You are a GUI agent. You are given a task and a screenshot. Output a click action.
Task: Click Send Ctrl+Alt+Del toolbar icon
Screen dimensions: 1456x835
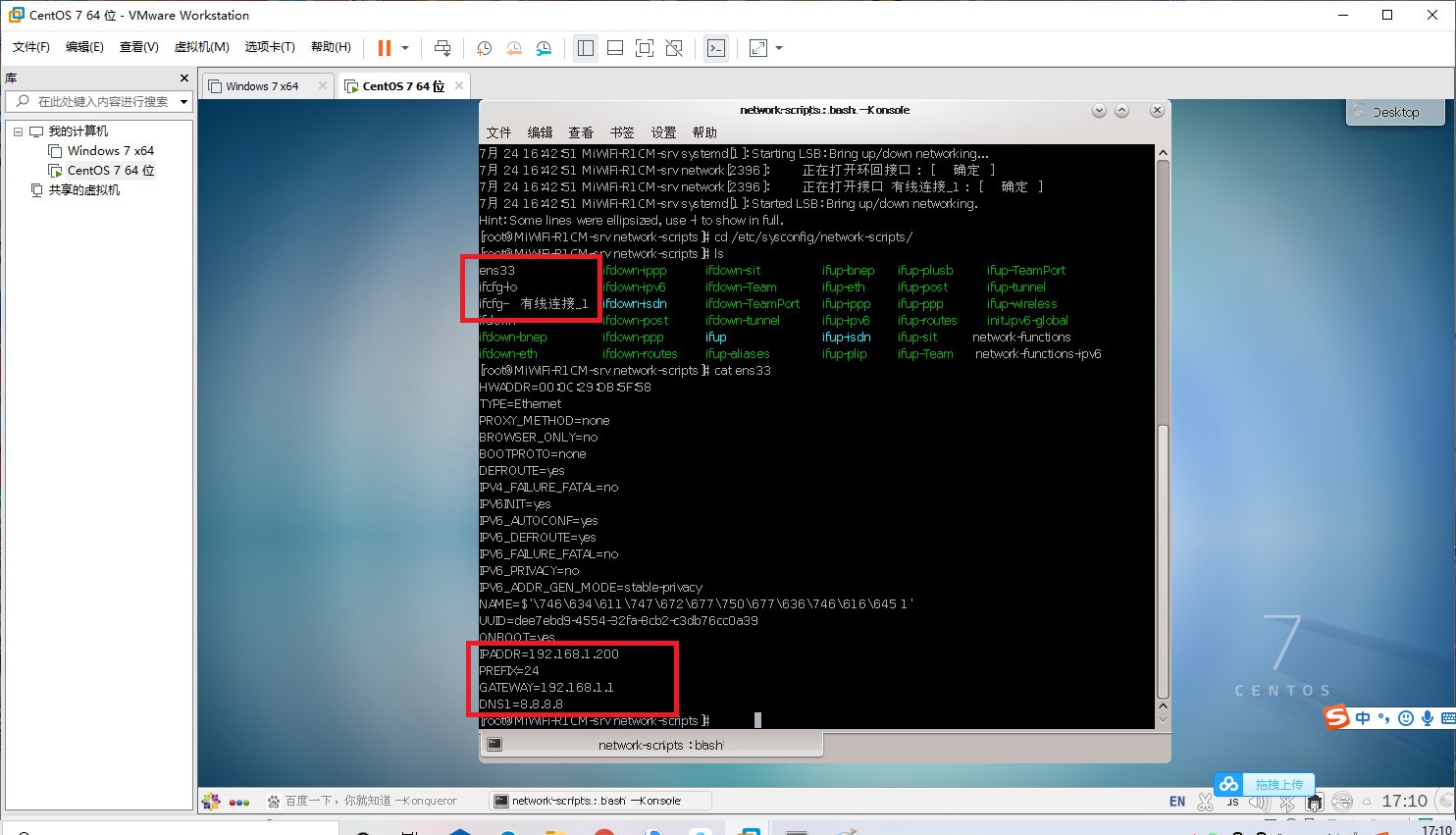442,48
